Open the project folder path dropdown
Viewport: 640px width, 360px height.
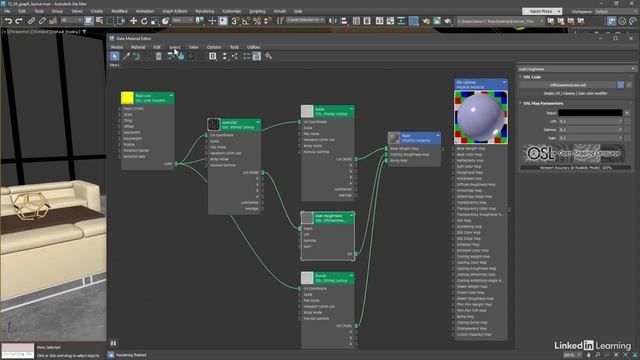(500, 21)
